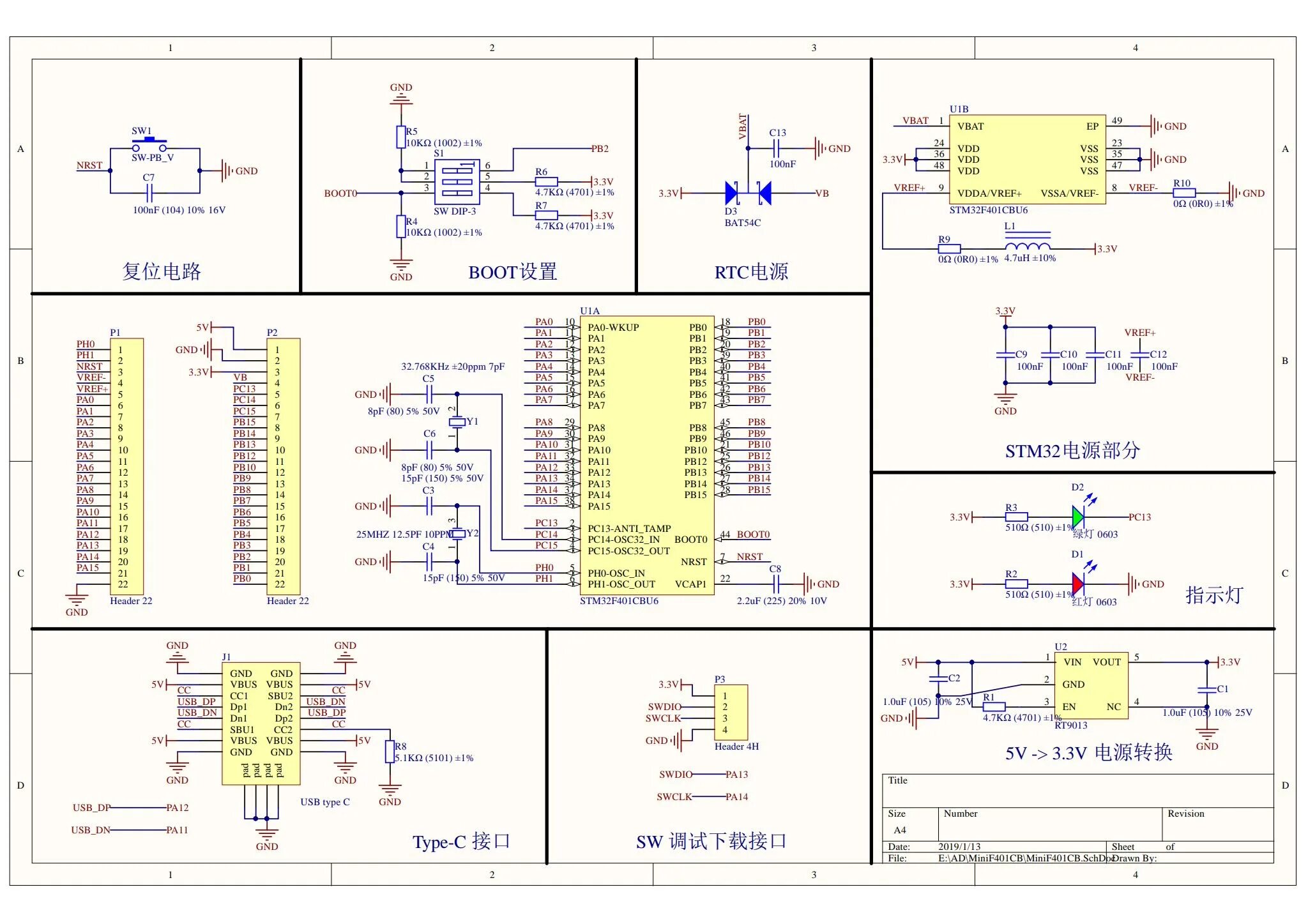Screen dimensions: 1308x924
Task: Click the '32.768KHz ±20ppm 7pF' annotation
Action: (x=453, y=367)
